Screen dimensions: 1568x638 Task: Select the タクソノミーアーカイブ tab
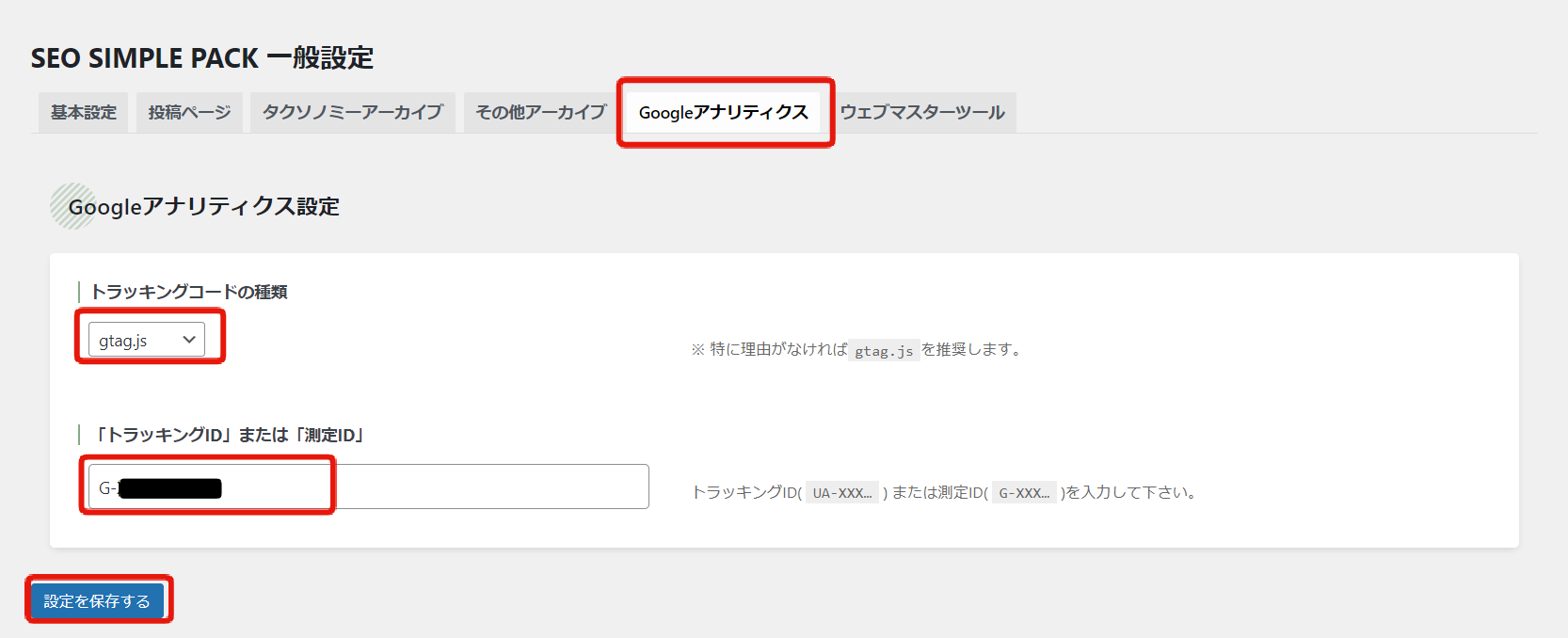coord(352,112)
